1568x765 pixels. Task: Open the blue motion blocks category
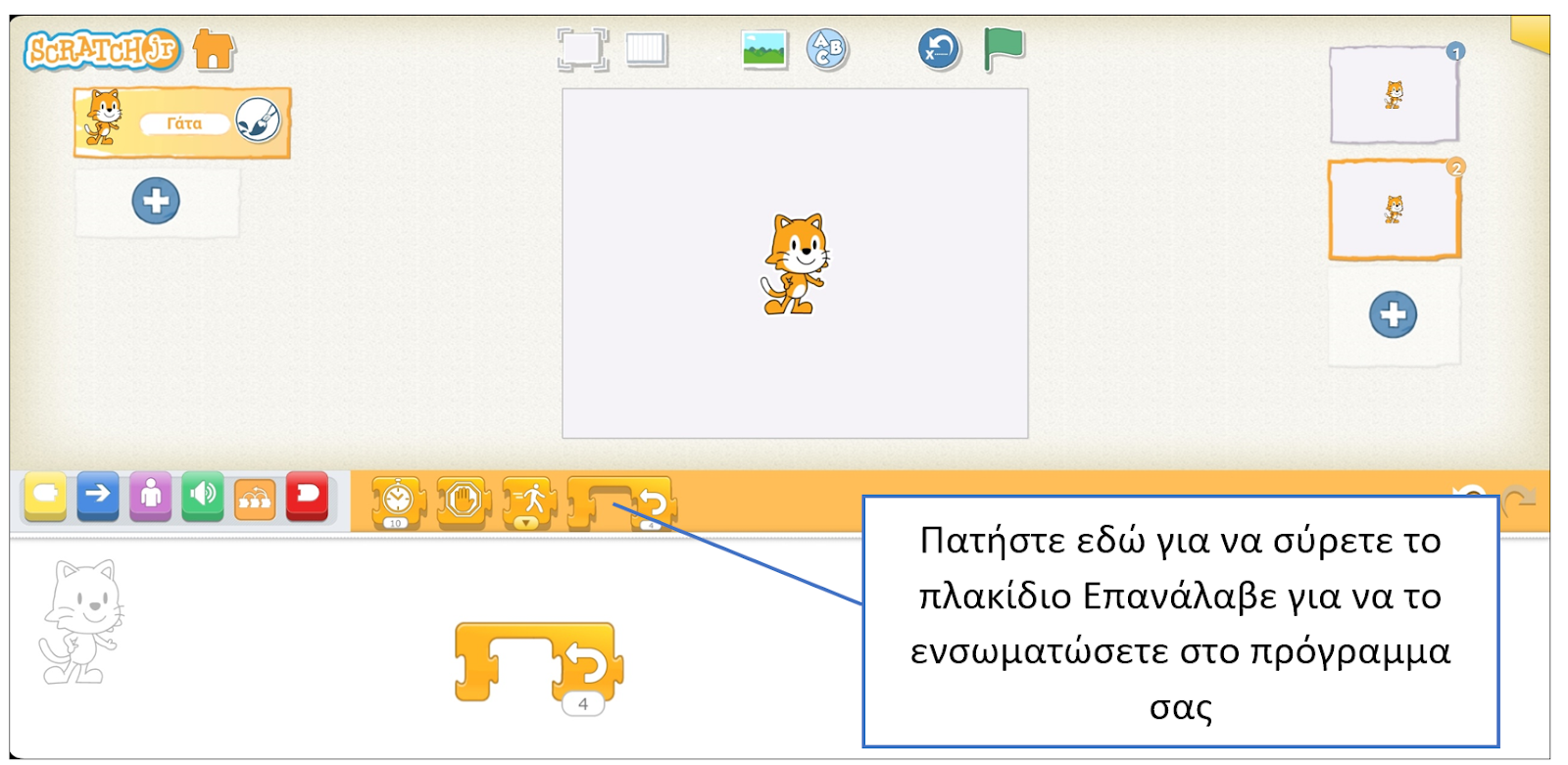[98, 497]
